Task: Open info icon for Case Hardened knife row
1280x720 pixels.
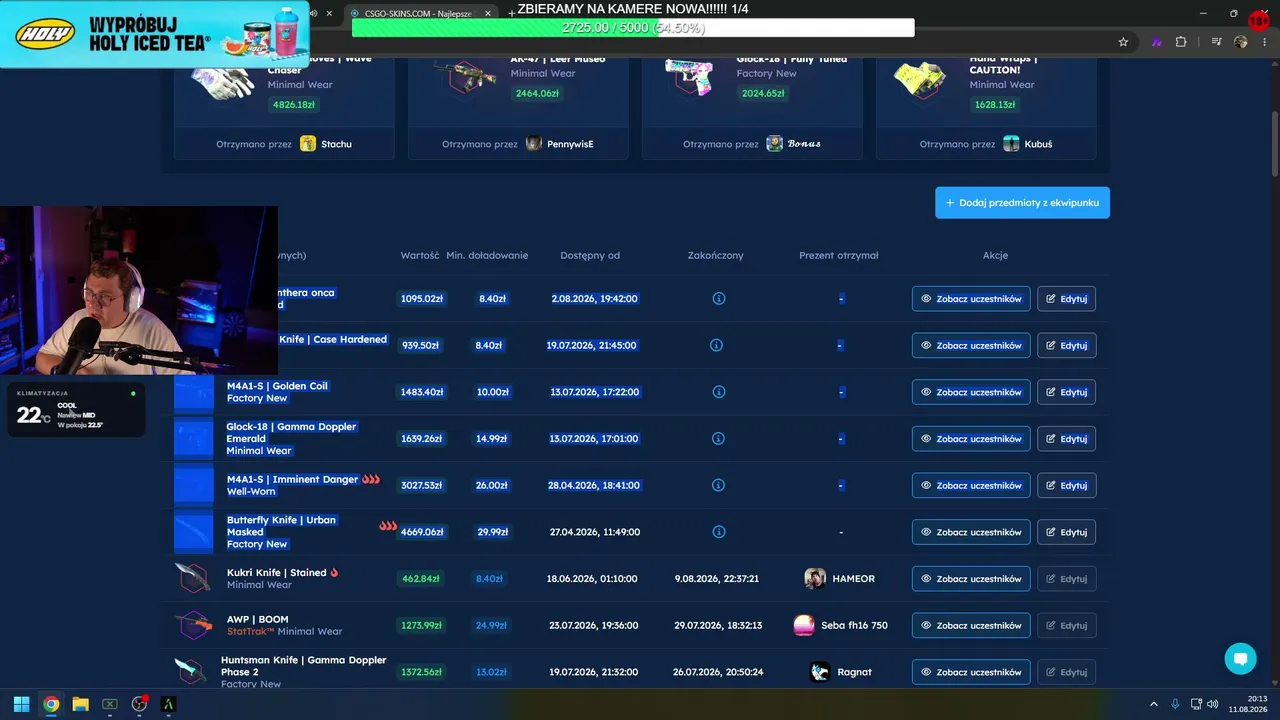Action: click(716, 345)
